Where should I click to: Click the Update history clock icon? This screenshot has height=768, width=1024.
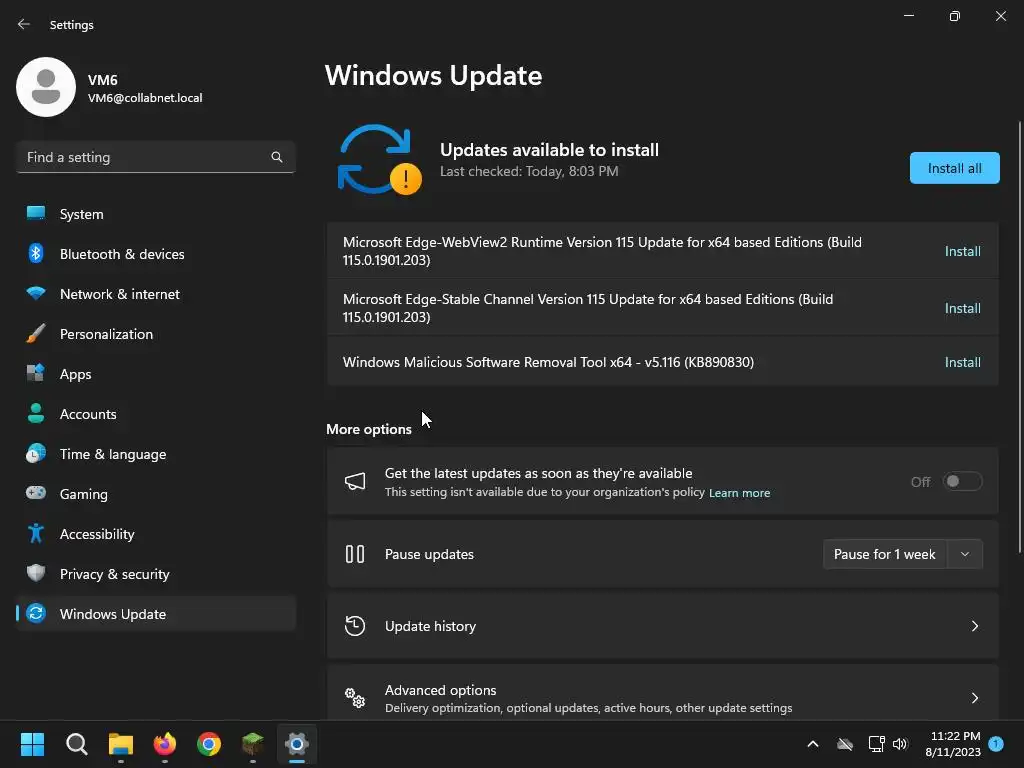click(x=355, y=626)
